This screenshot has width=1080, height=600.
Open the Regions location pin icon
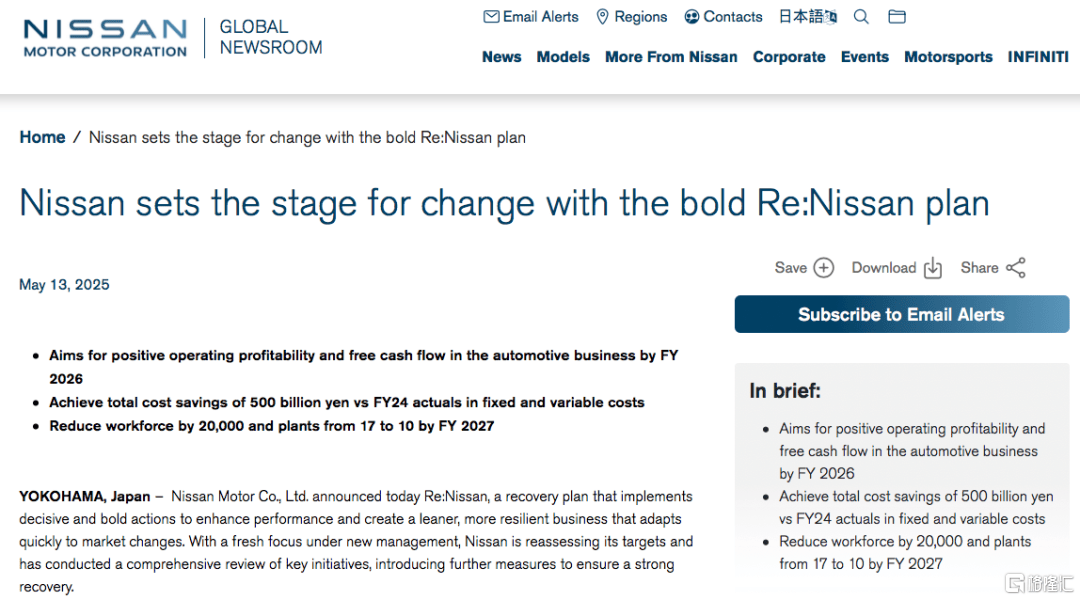[x=602, y=17]
